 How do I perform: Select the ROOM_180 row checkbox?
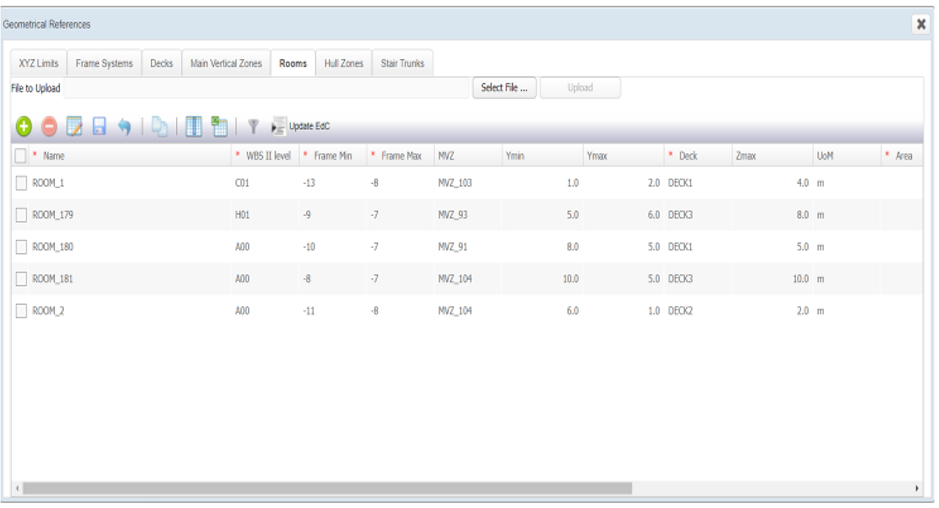pyautogui.click(x=21, y=247)
